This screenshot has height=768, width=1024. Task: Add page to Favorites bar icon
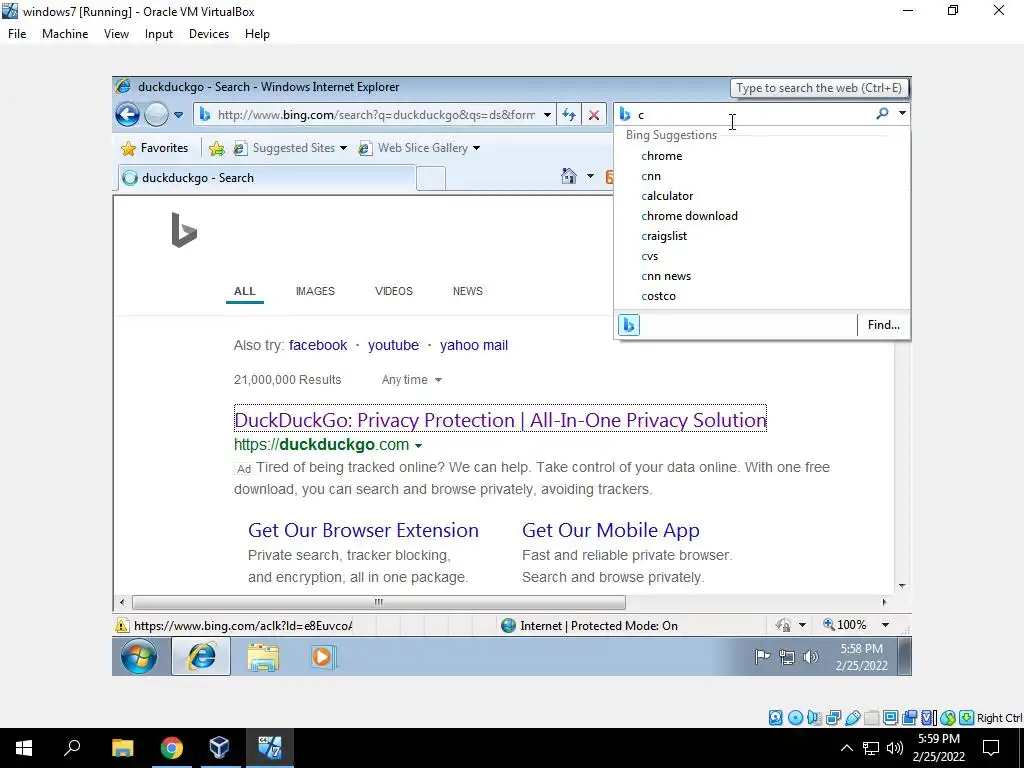coord(217,148)
